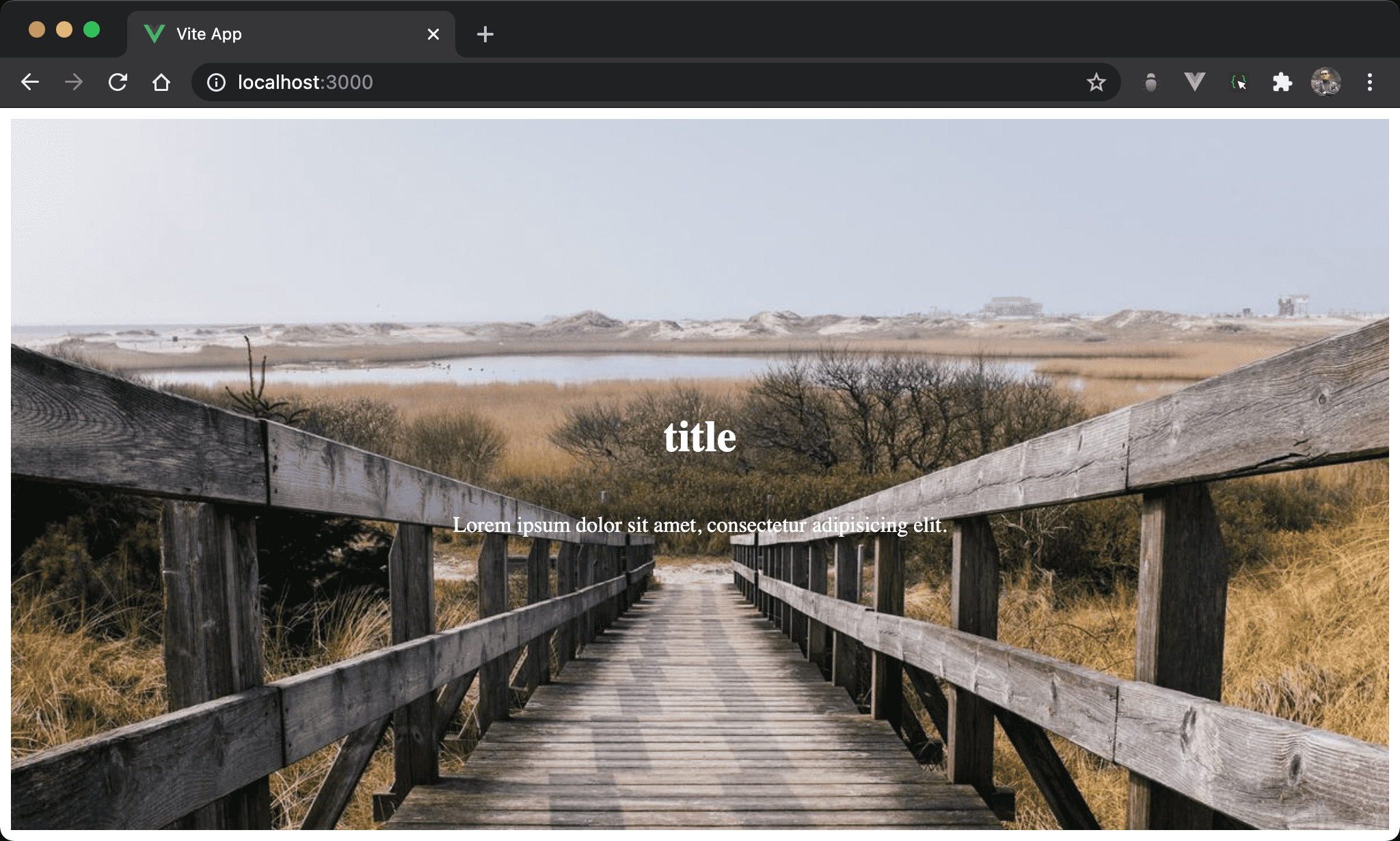The height and width of the screenshot is (841, 1400).
Task: Click the green braces cursor extension
Action: (x=1239, y=83)
